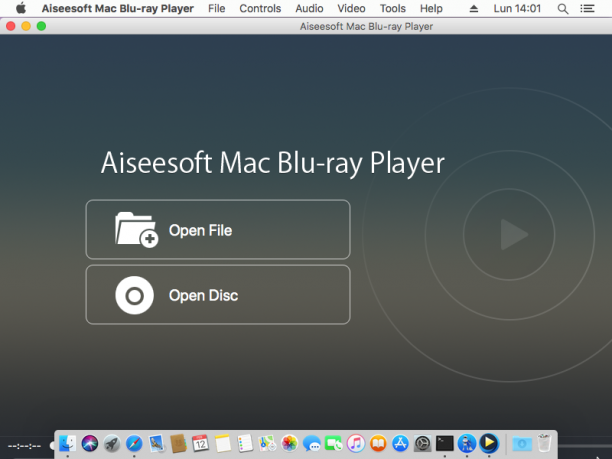Open Launchpad rocket icon
Screen dimensions: 612x459
click(x=112, y=443)
